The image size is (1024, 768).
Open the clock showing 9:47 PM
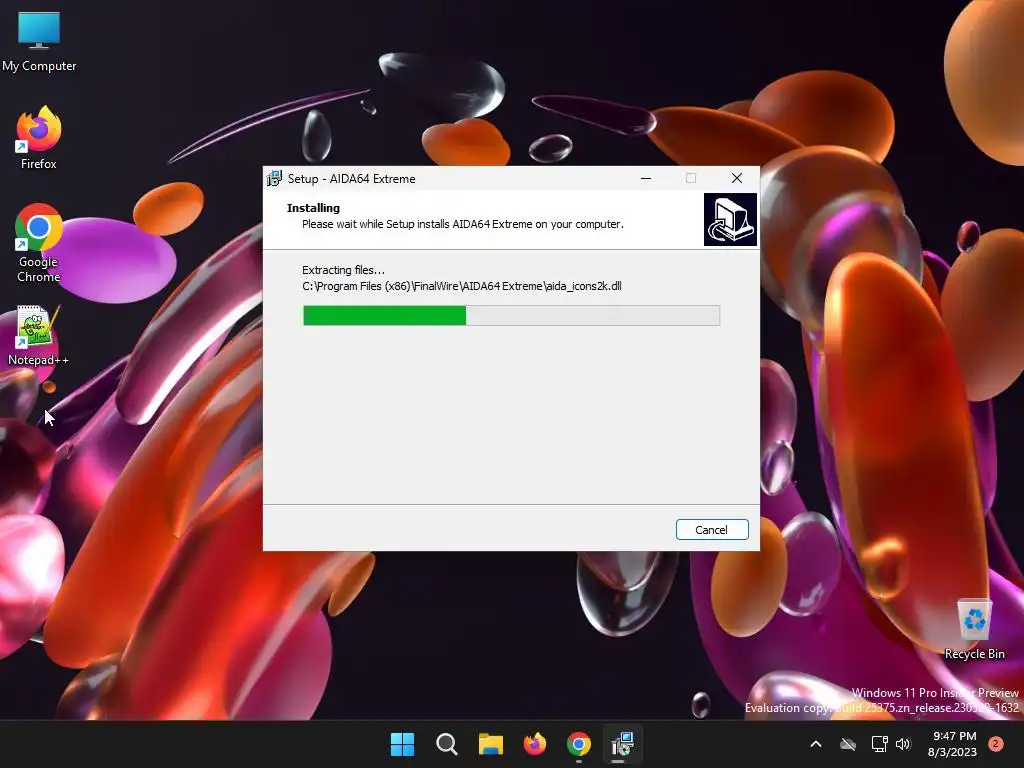click(952, 744)
